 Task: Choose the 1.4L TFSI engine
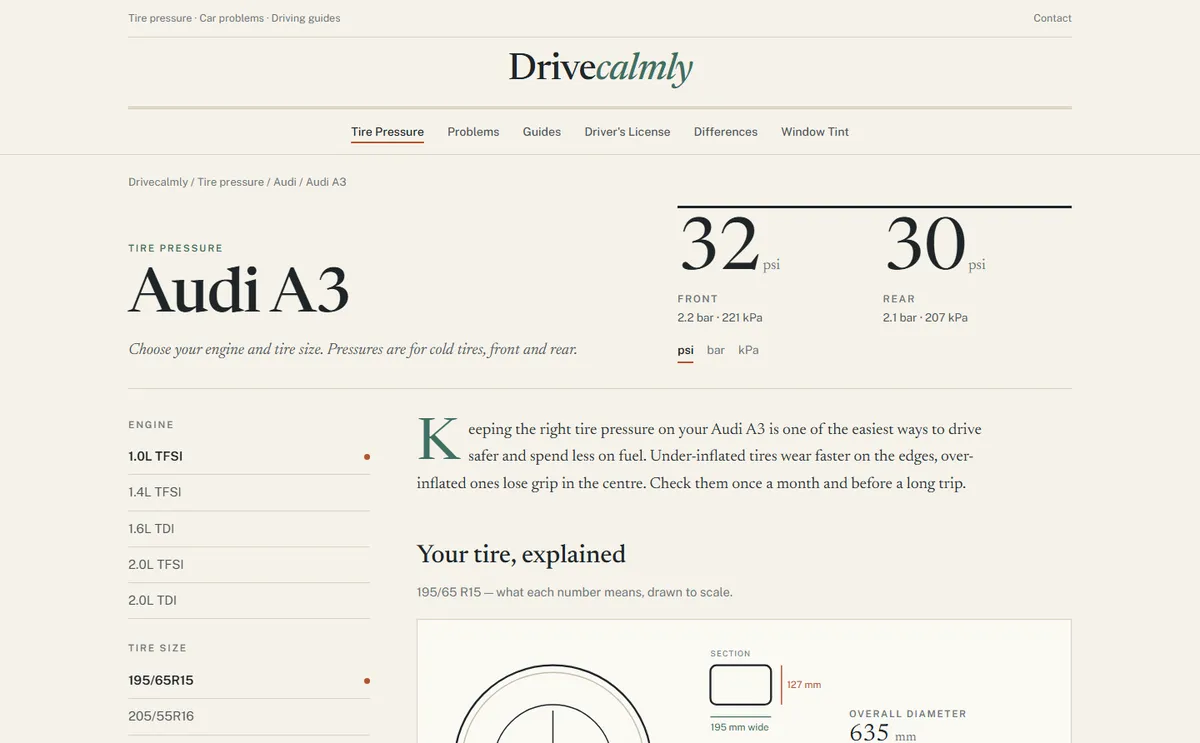click(249, 492)
